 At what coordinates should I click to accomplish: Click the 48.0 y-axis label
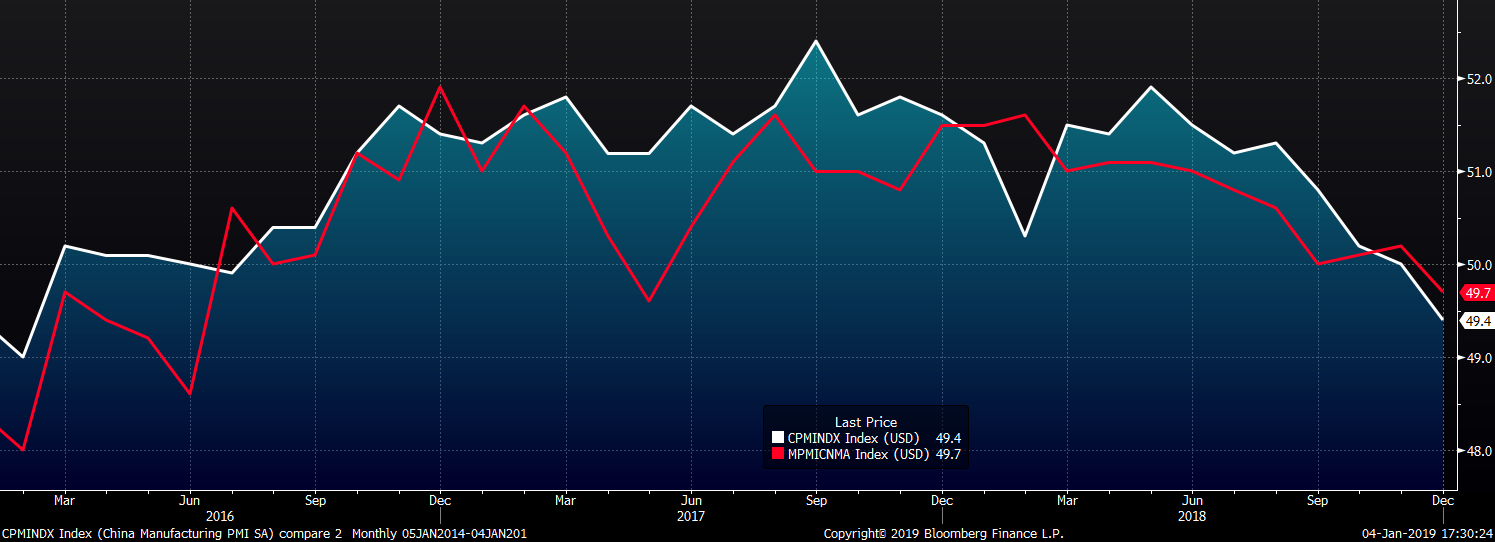1479,451
